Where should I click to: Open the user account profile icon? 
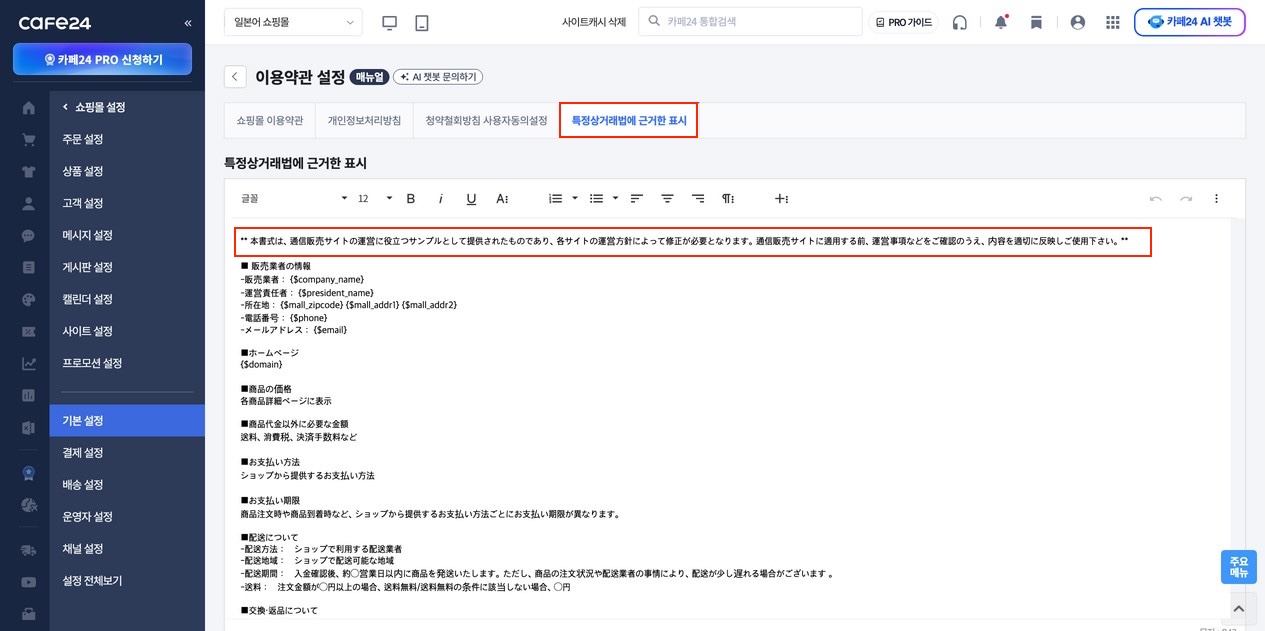coord(1078,22)
